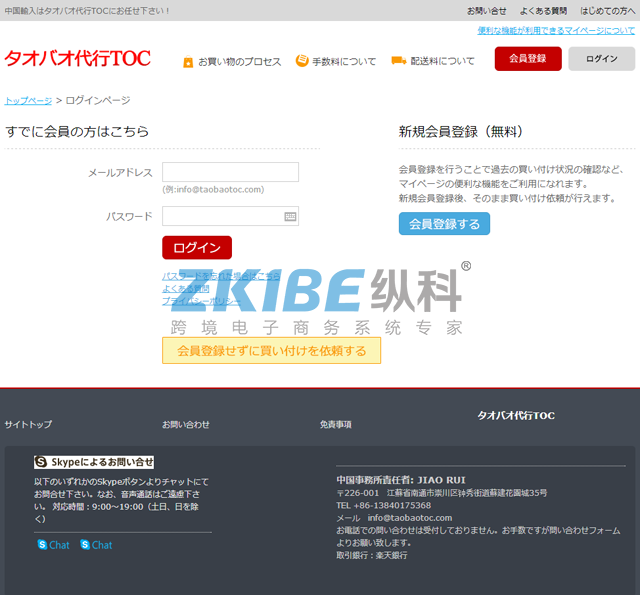Click the footer タオバオ代行TOC title

click(516, 415)
